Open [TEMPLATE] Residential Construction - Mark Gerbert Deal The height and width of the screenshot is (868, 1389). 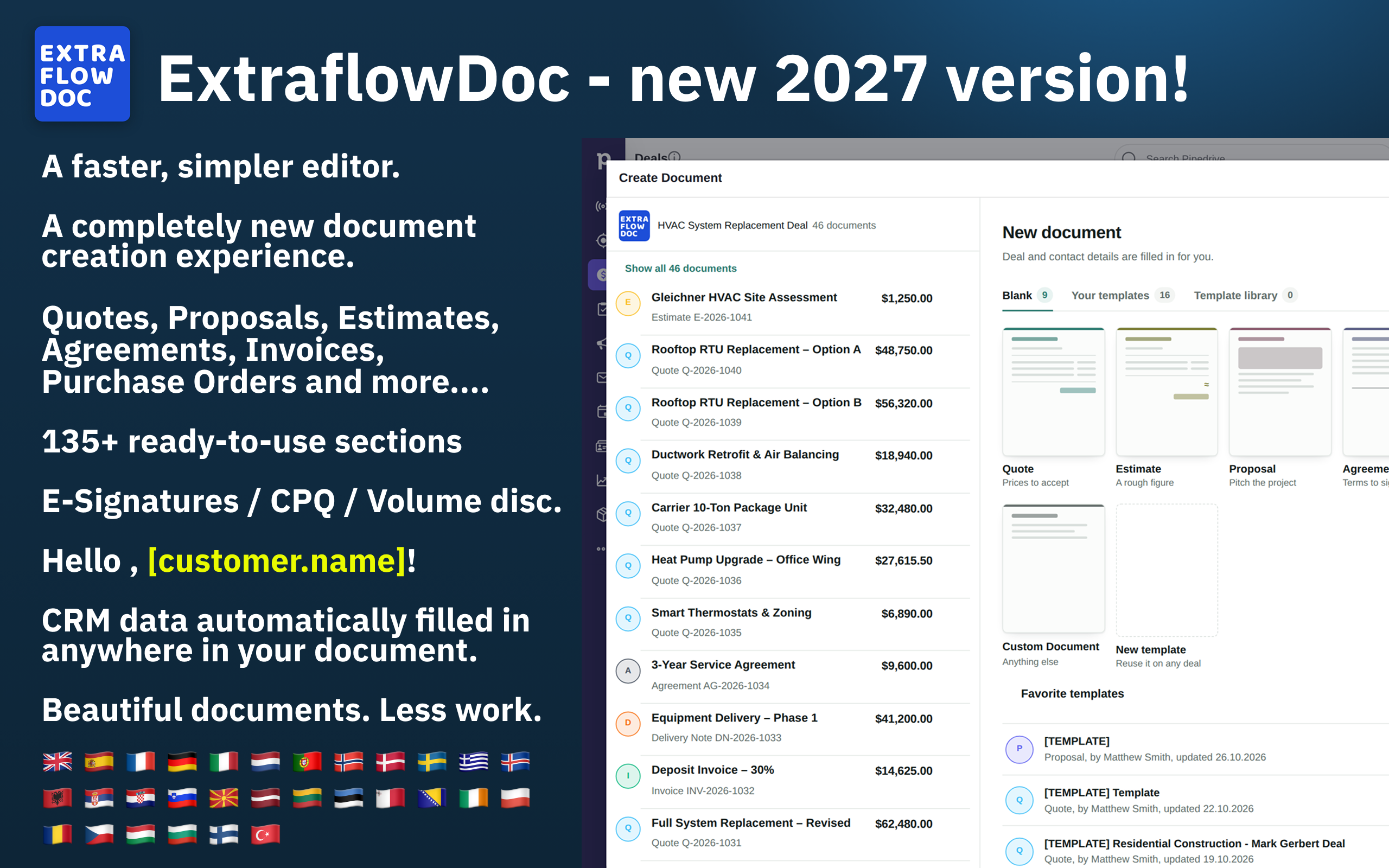(1194, 843)
